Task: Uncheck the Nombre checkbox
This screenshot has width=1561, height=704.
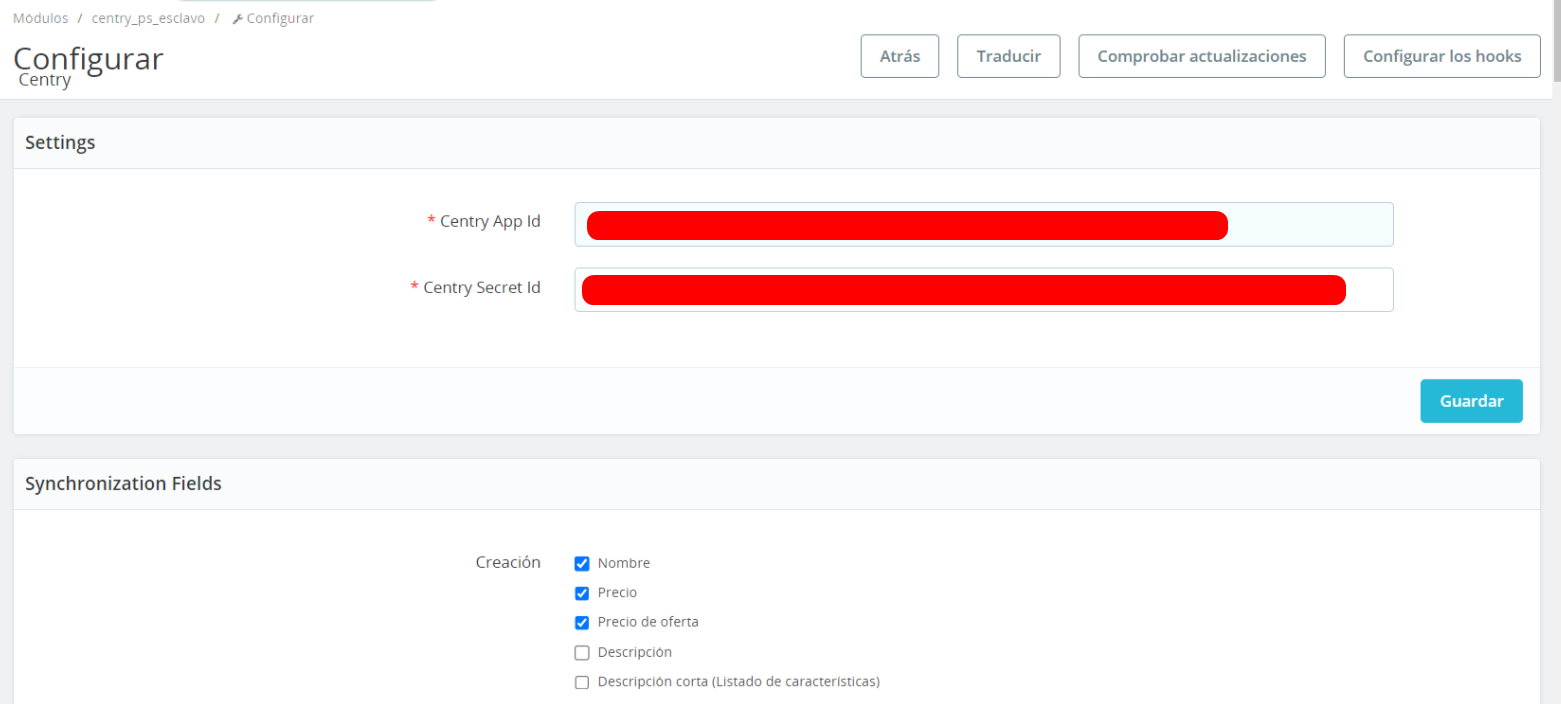Action: point(582,563)
